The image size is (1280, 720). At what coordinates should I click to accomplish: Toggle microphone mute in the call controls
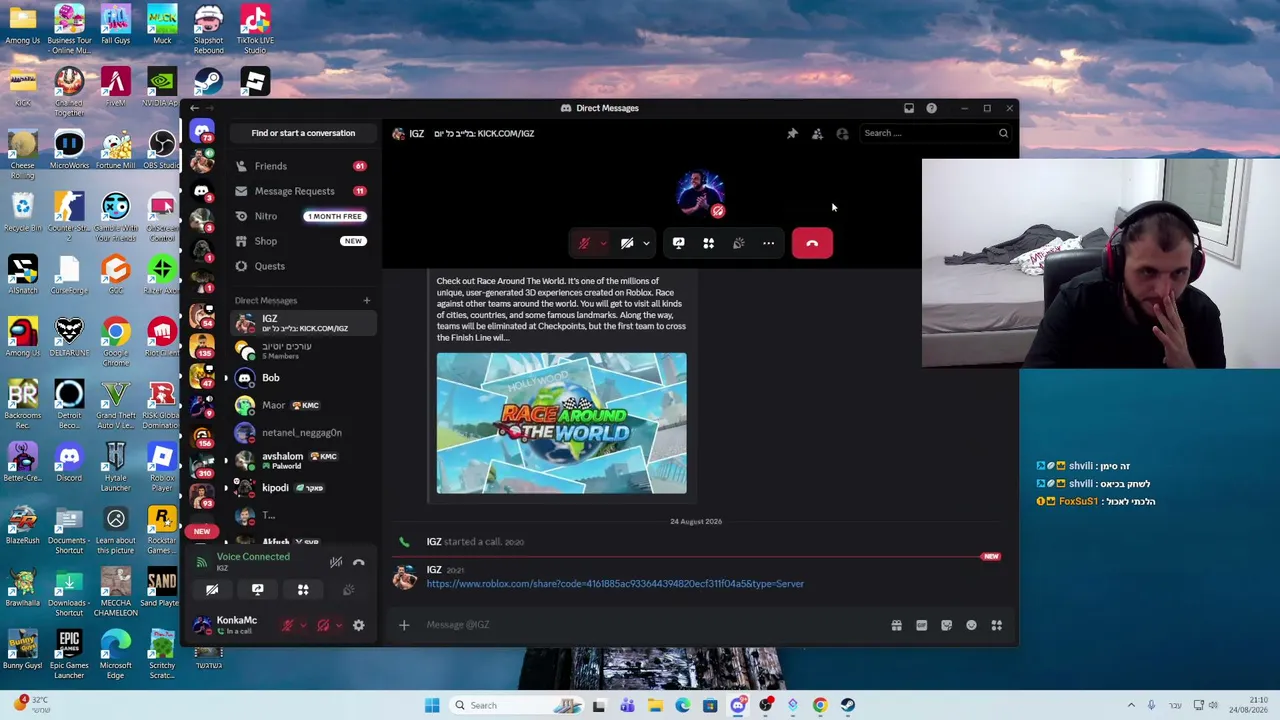(584, 243)
